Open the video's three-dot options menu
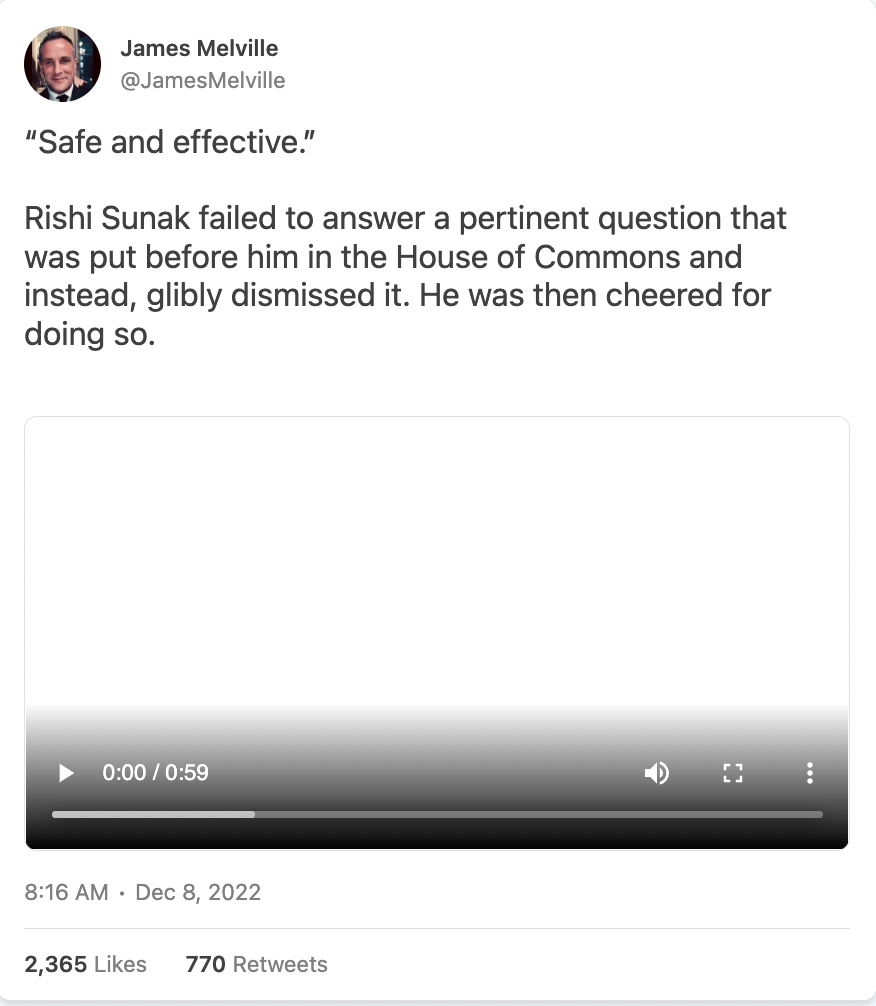Viewport: 876px width, 1006px height. [x=809, y=773]
